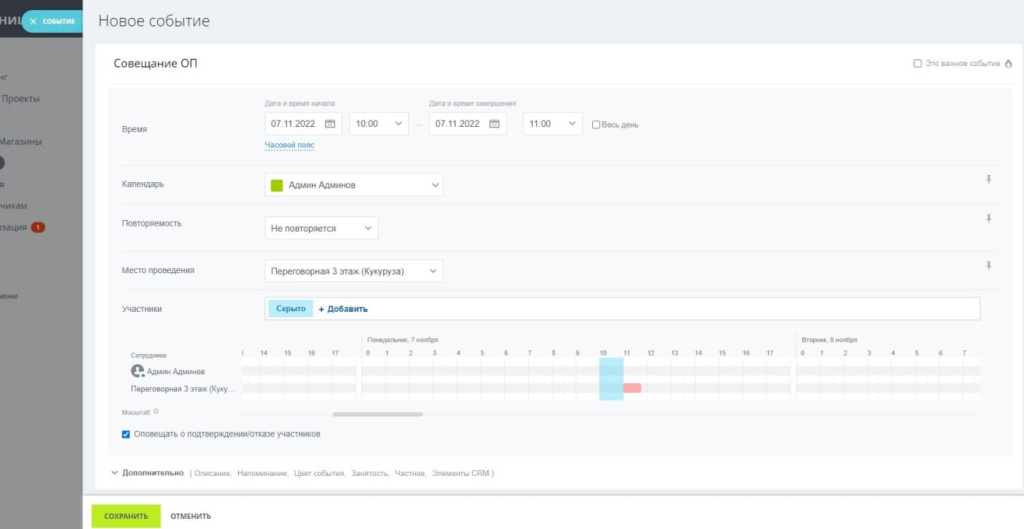
Task: Pin the Место проведения field with the pin icon
Action: (989, 266)
